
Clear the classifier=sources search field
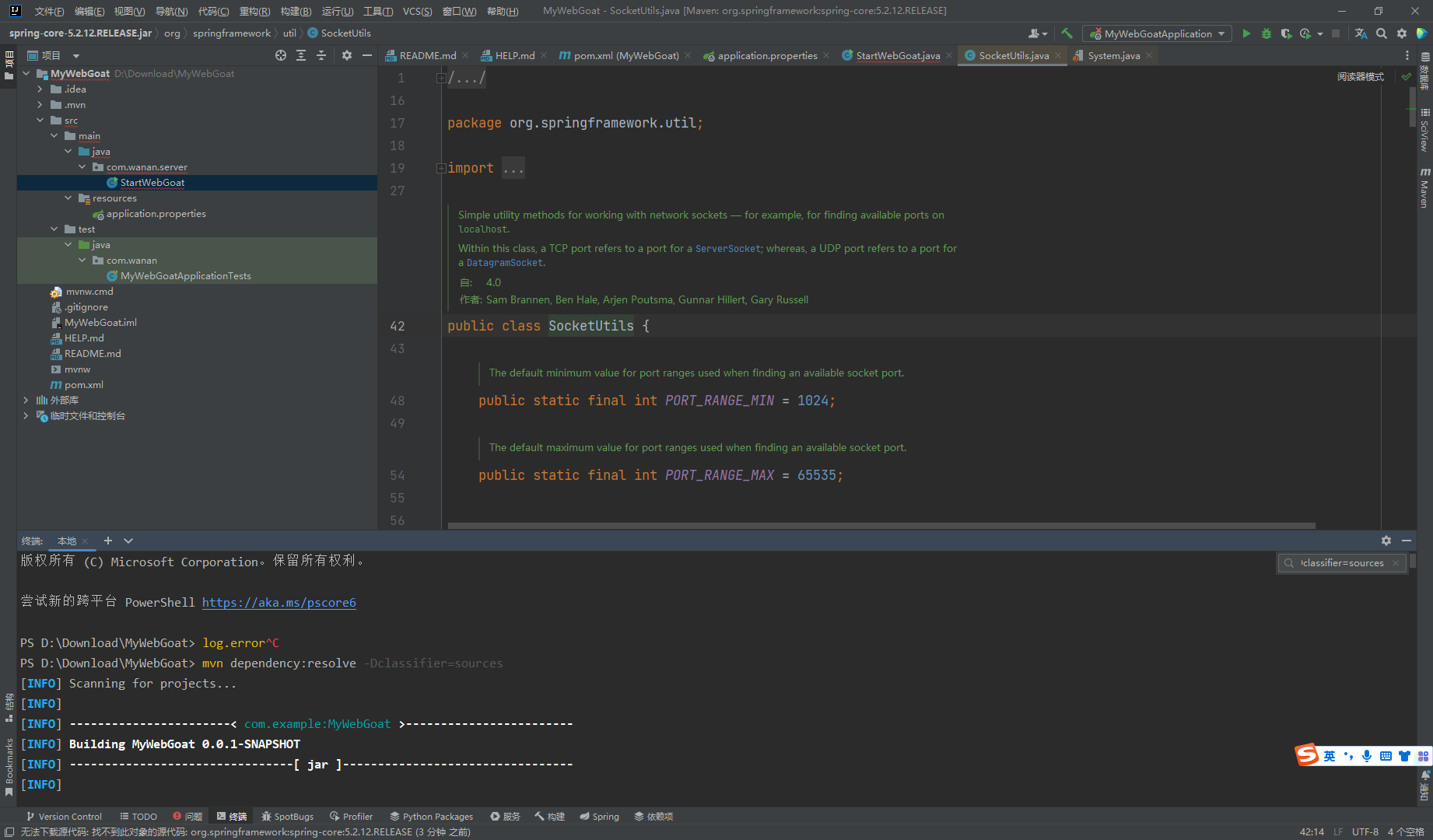coord(1396,563)
